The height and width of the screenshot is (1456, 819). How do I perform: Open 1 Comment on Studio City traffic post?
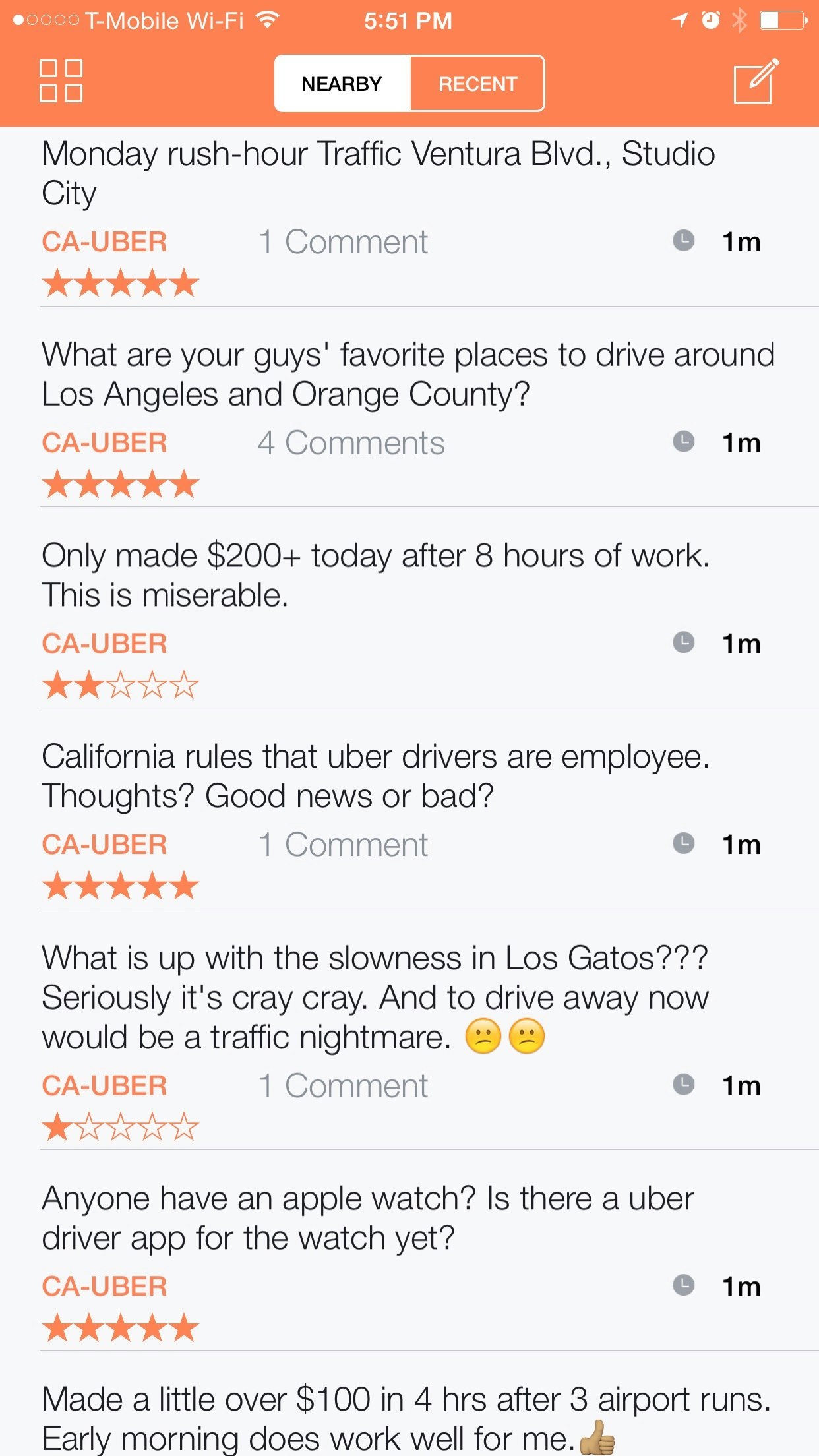(x=343, y=242)
